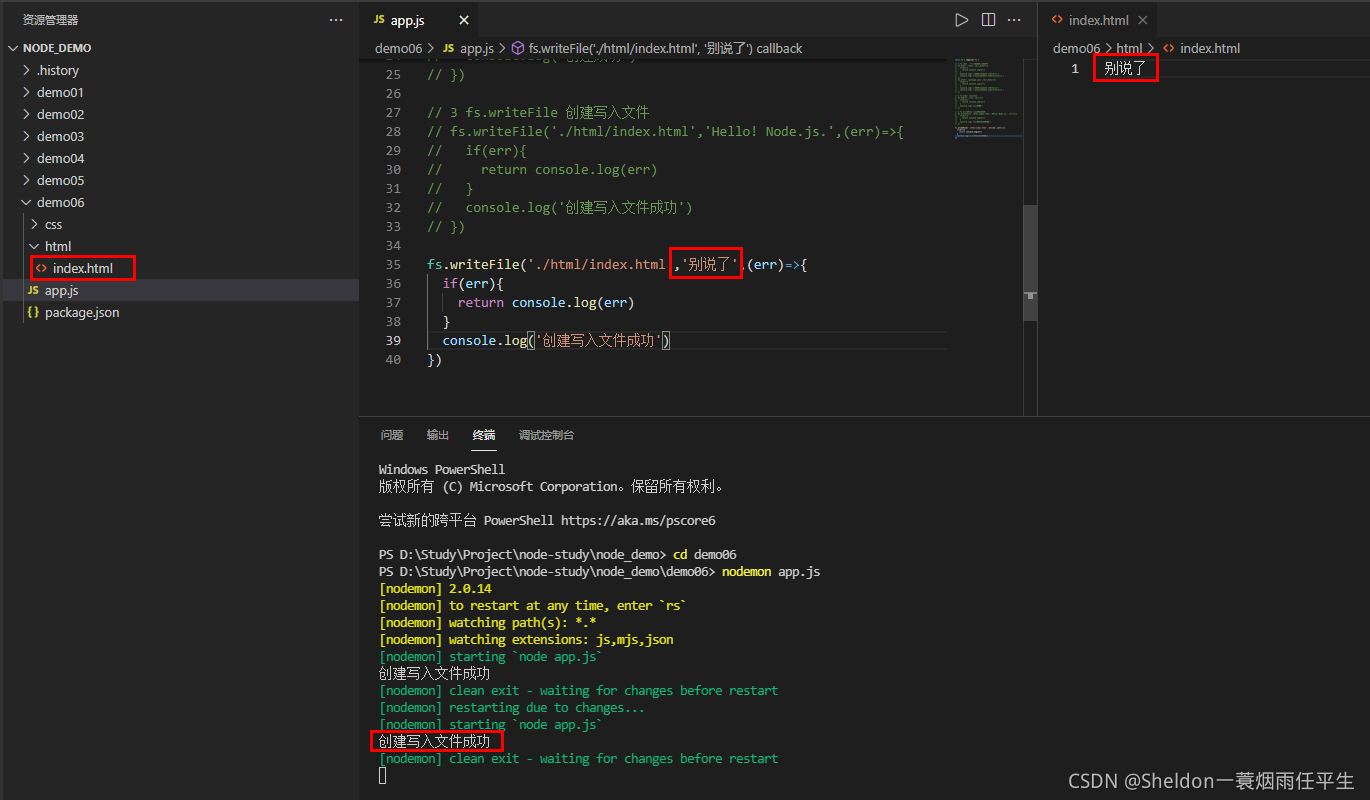Open editor more actions ellipsis menu
The width and height of the screenshot is (1370, 800).
1015,20
